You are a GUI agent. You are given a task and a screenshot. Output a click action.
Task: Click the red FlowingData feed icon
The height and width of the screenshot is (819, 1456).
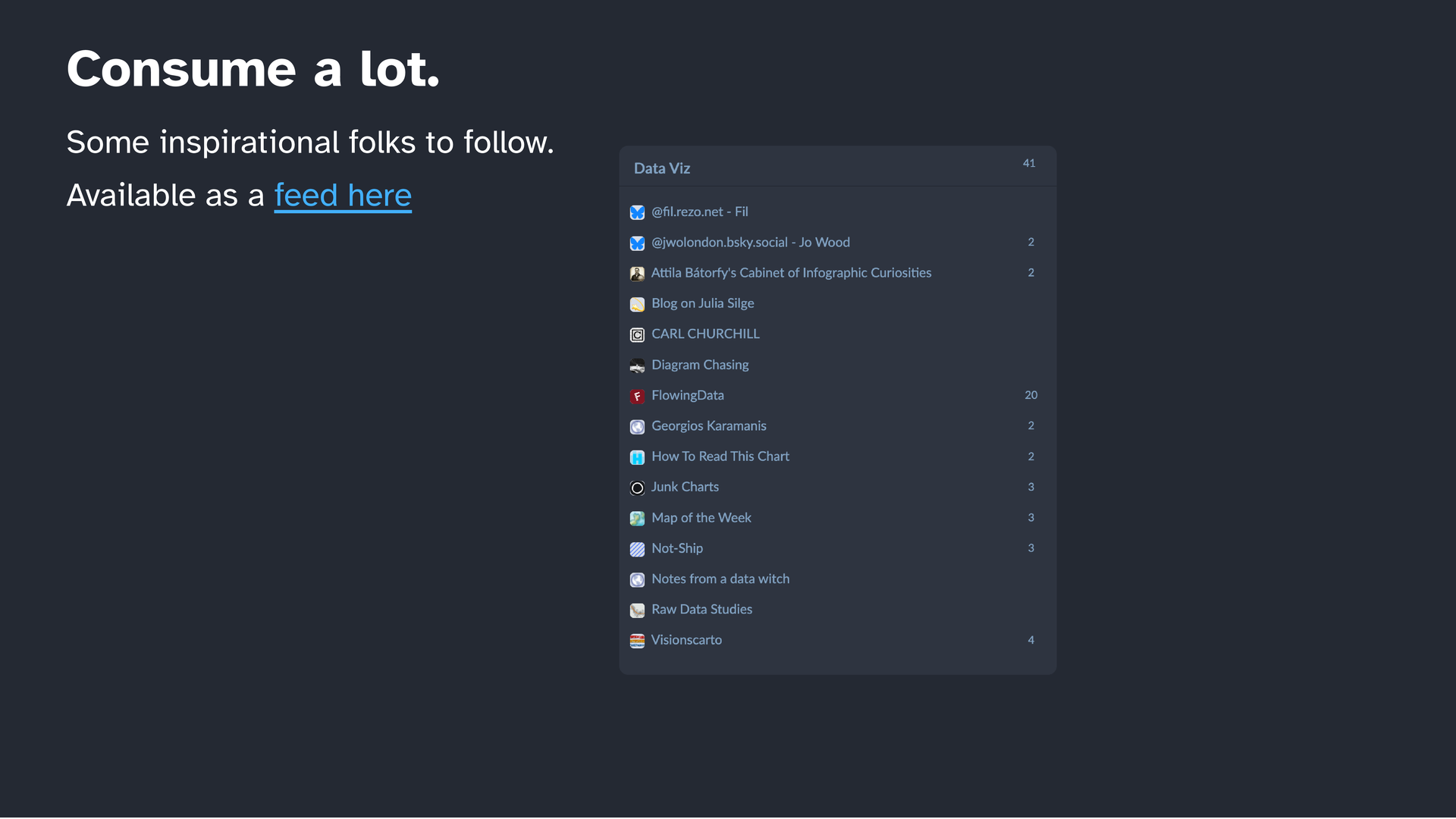coord(637,396)
